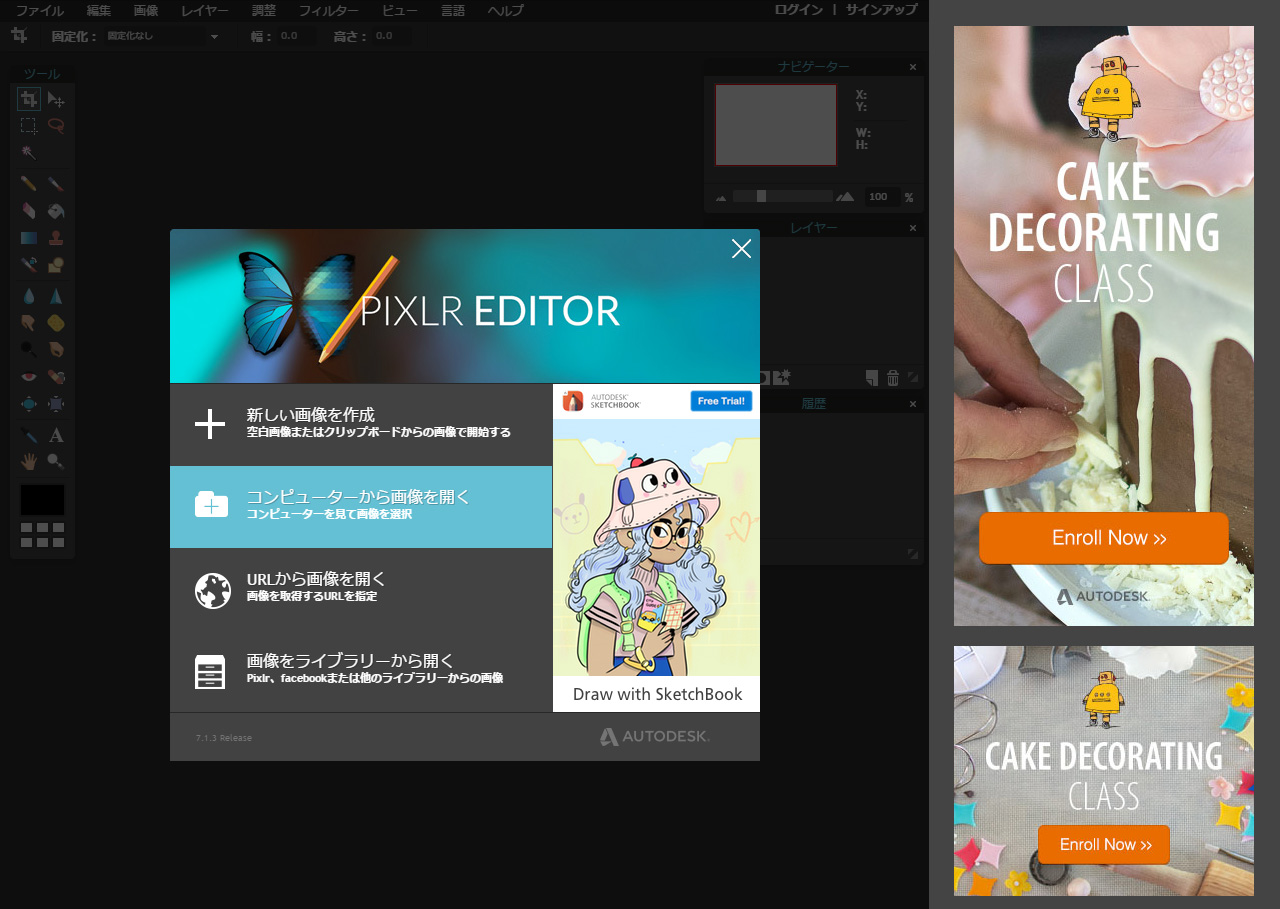Click the navigator zoom slider handle
The height and width of the screenshot is (909, 1280).
(761, 197)
